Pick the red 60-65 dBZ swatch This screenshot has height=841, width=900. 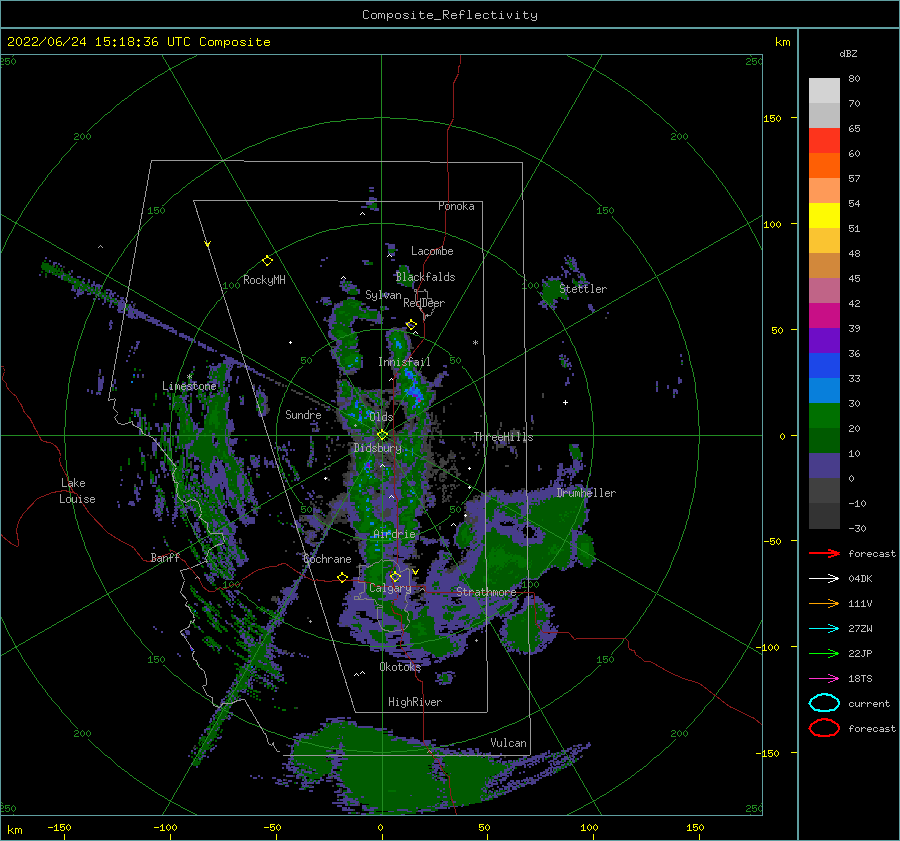pos(824,141)
